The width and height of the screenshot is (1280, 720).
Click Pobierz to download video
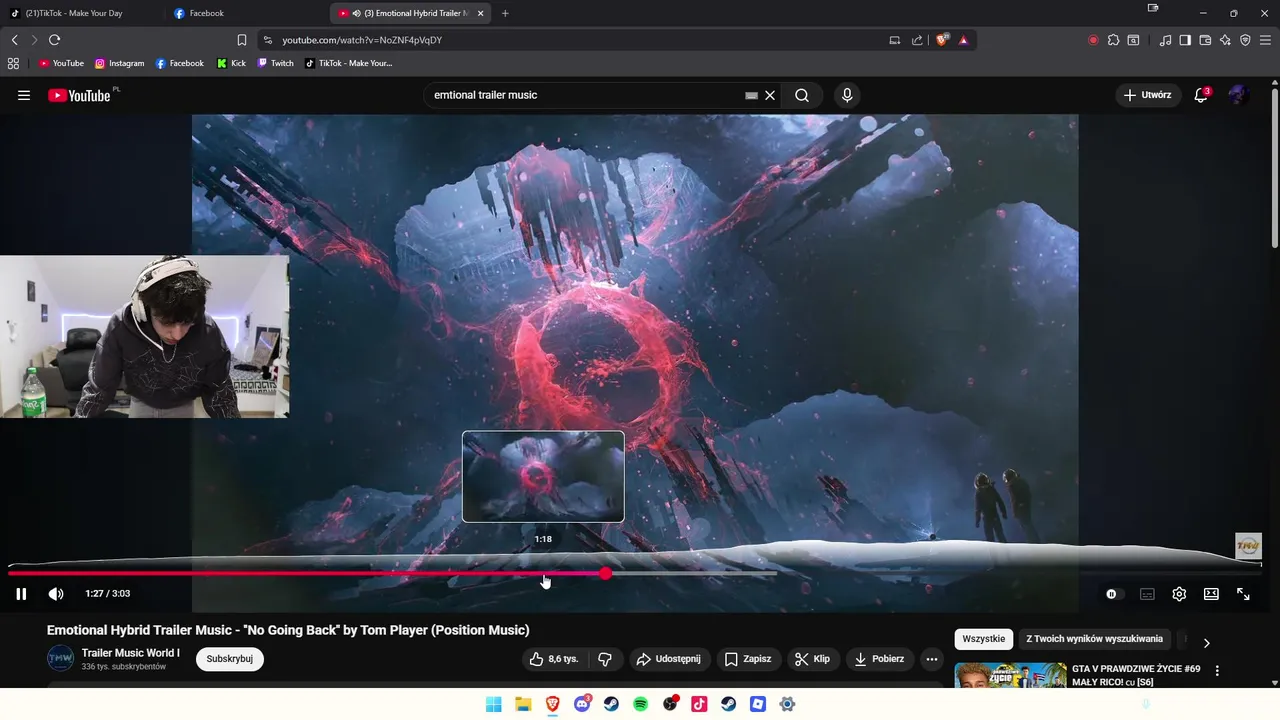[880, 659]
